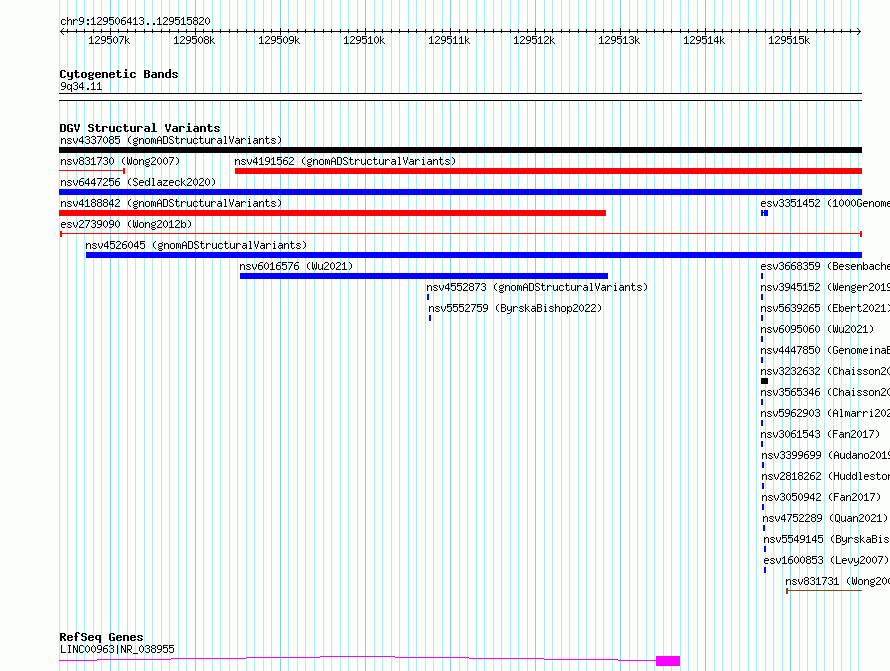Click the 129515k ruler tick label
Image resolution: width=890 pixels, height=671 pixels.
click(789, 41)
